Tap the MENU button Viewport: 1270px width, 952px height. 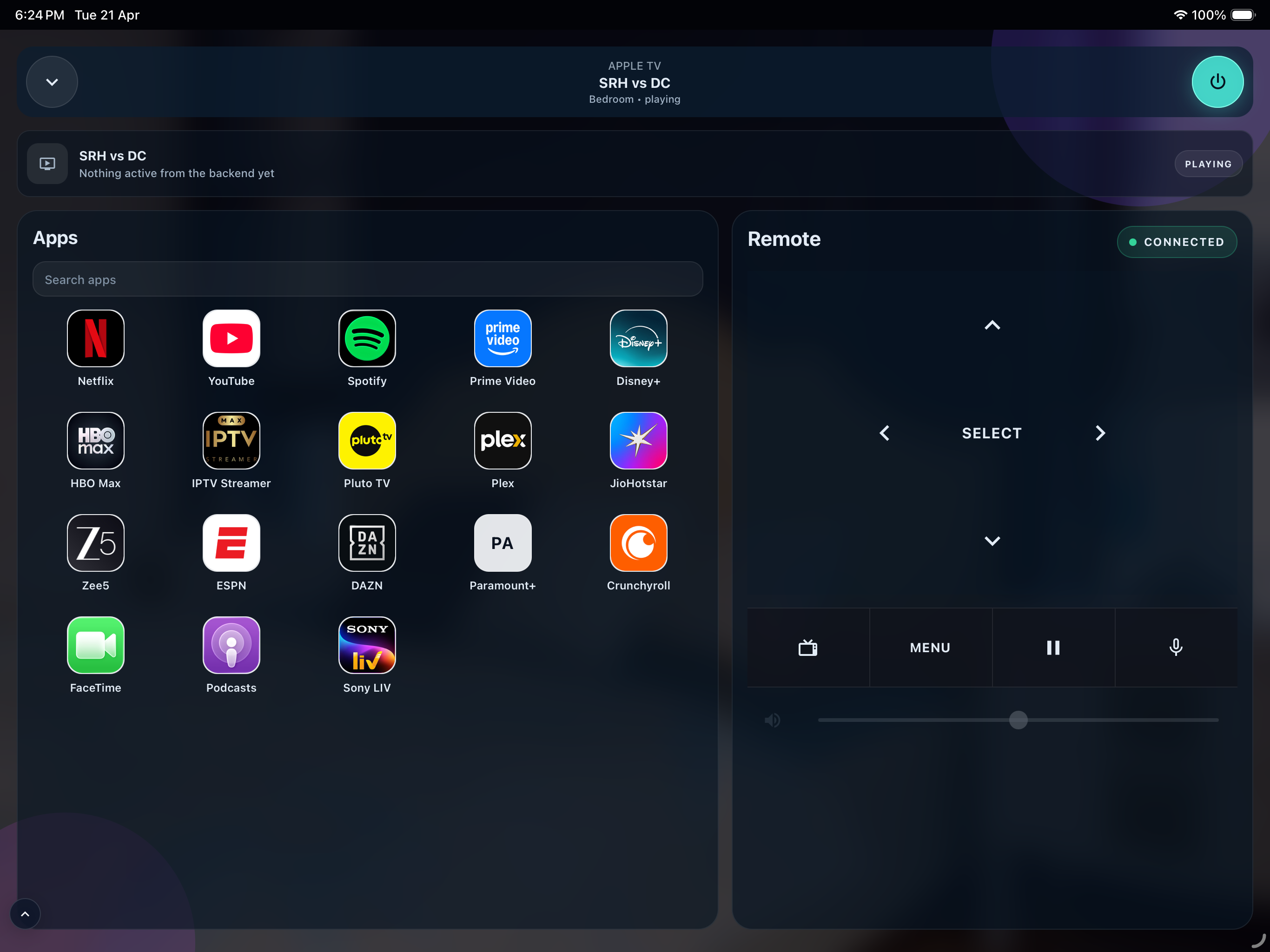pyautogui.click(x=930, y=648)
